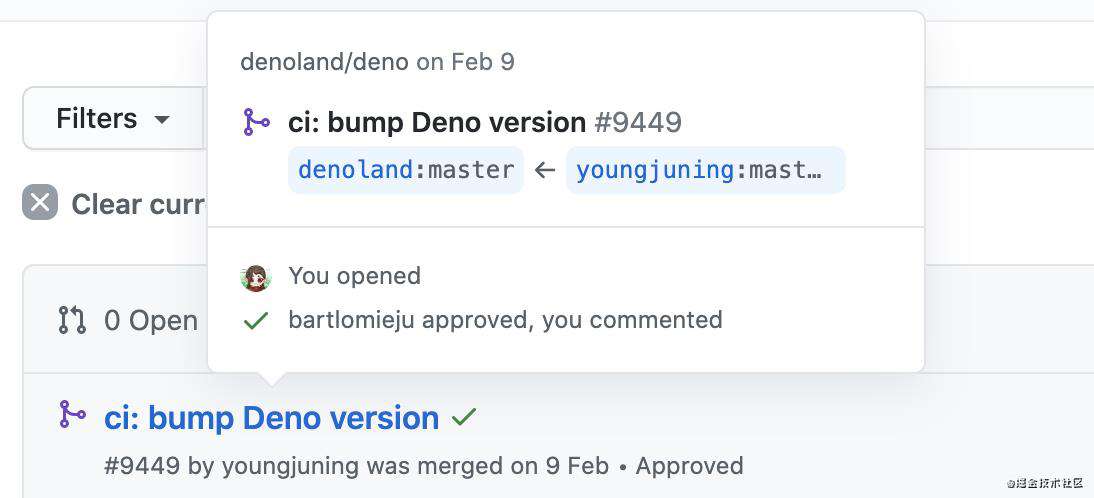This screenshot has width=1094, height=498.
Task: Open the denoland/deno repository link in hovercard
Action: coord(324,62)
